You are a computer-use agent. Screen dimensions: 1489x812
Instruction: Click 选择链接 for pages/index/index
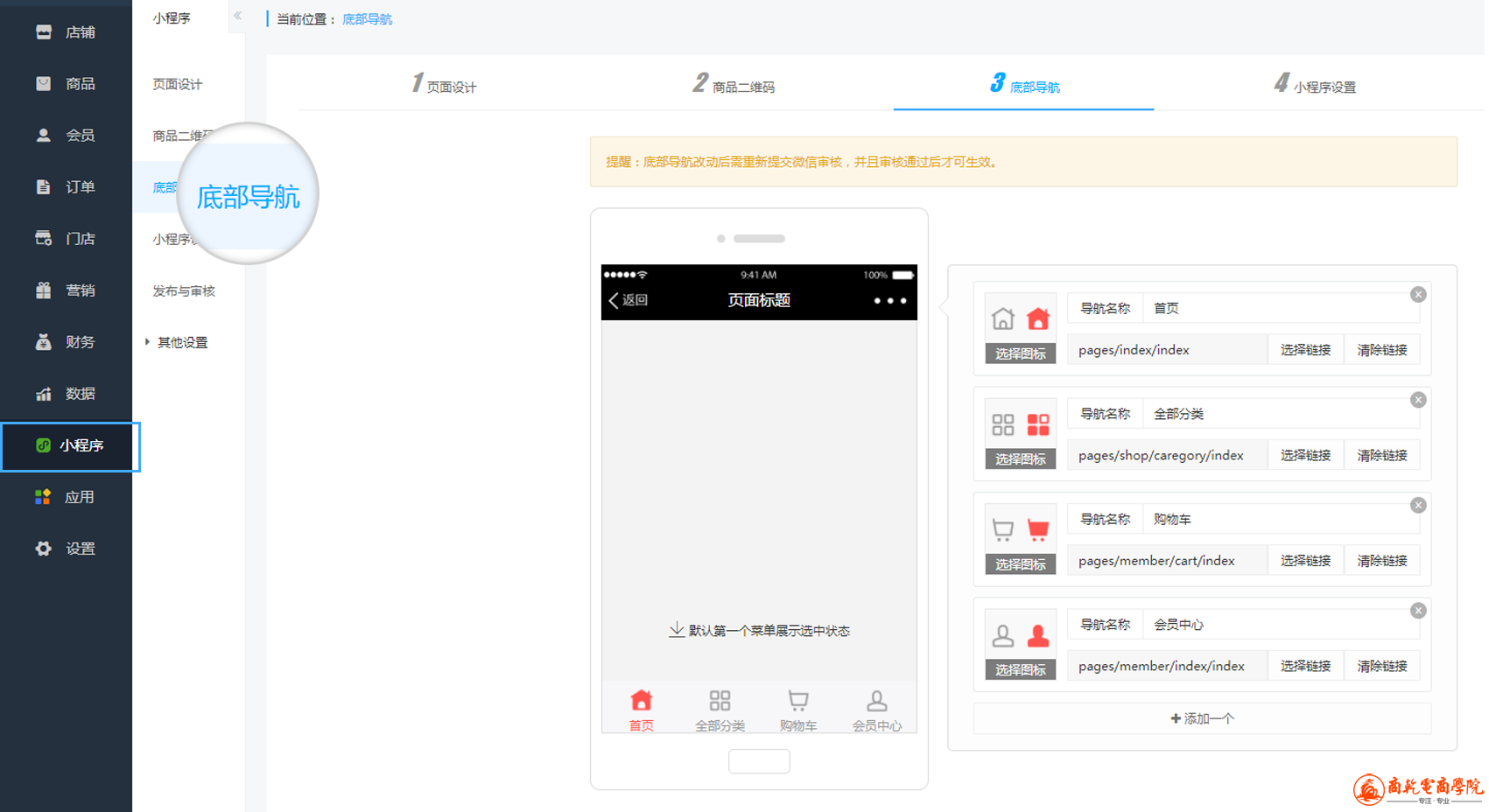tap(1305, 350)
